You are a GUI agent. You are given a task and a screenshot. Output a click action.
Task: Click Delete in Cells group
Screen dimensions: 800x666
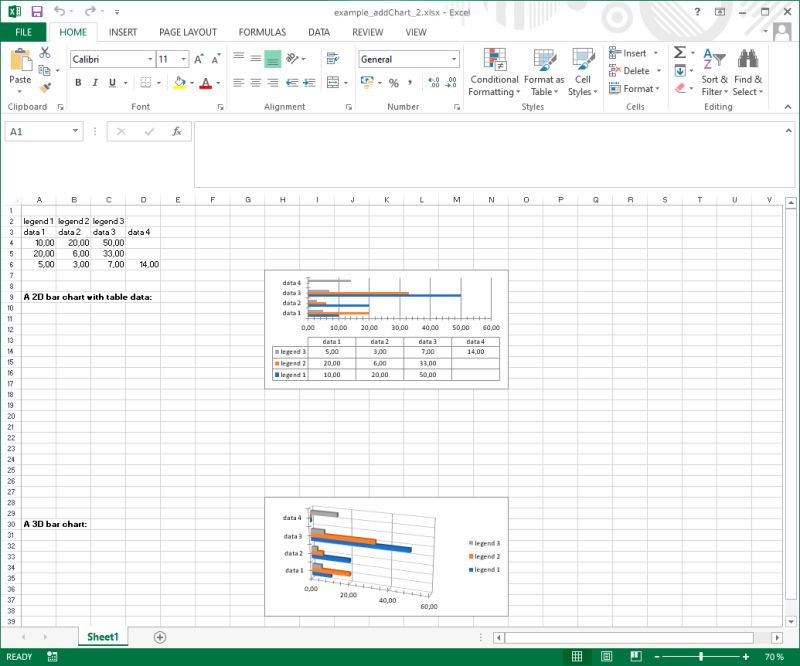[x=635, y=70]
